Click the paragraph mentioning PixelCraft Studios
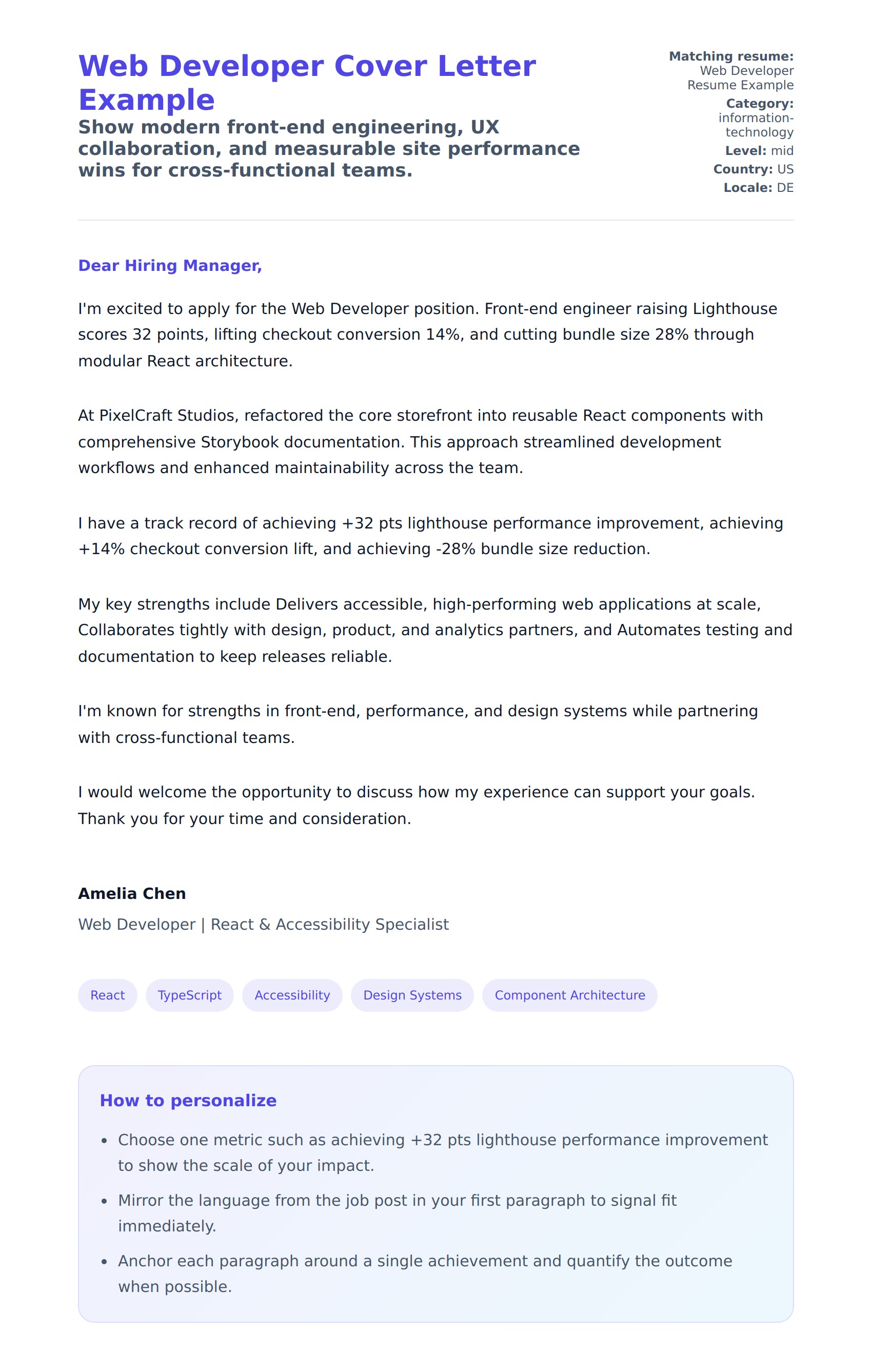 (420, 442)
